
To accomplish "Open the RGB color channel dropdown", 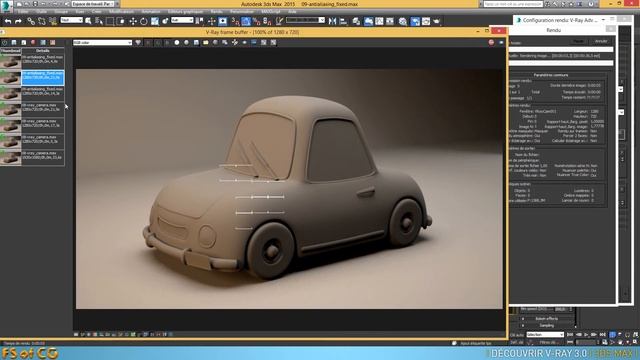I will [102, 42].
